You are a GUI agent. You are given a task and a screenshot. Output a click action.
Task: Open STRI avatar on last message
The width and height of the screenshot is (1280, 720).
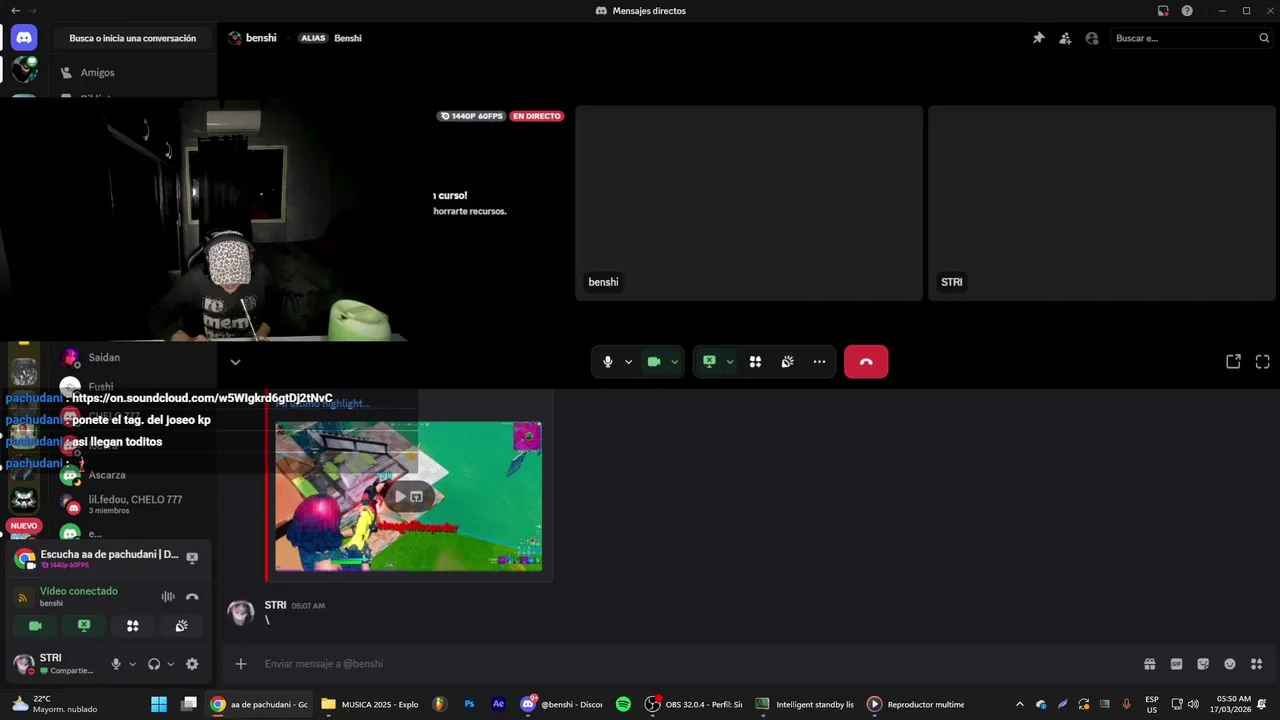pyautogui.click(x=241, y=613)
